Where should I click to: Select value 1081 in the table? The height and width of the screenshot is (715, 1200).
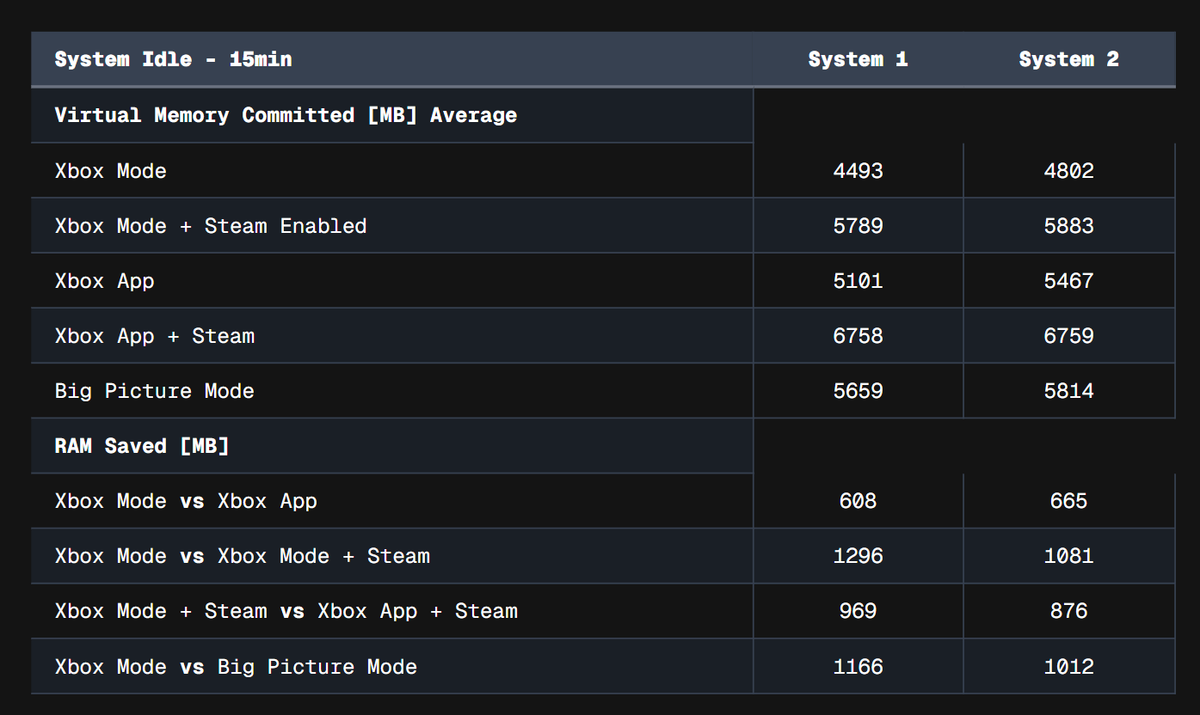[x=1069, y=556]
